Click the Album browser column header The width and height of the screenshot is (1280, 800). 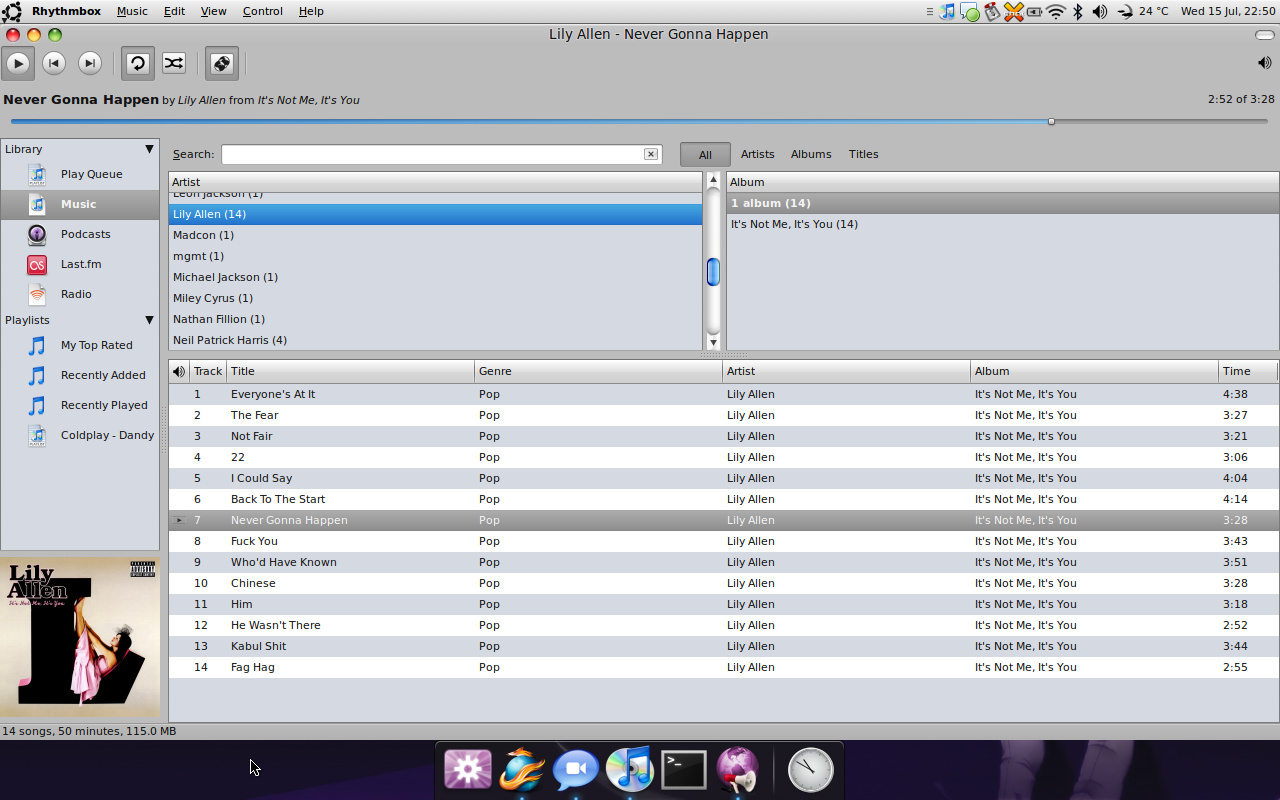point(1002,182)
